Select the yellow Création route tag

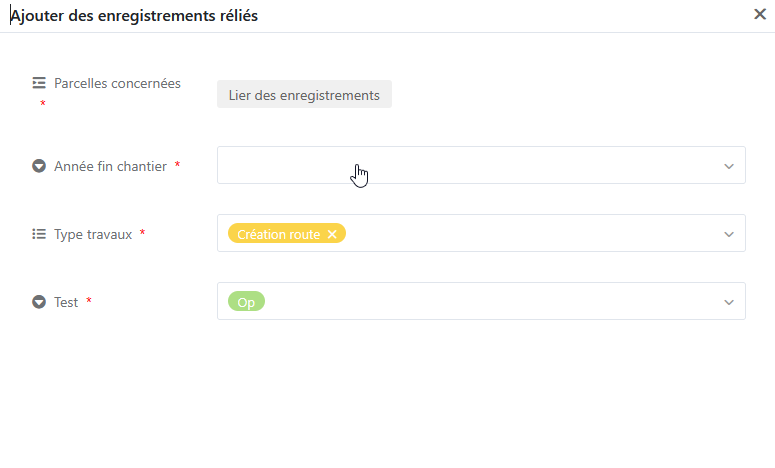[278, 234]
